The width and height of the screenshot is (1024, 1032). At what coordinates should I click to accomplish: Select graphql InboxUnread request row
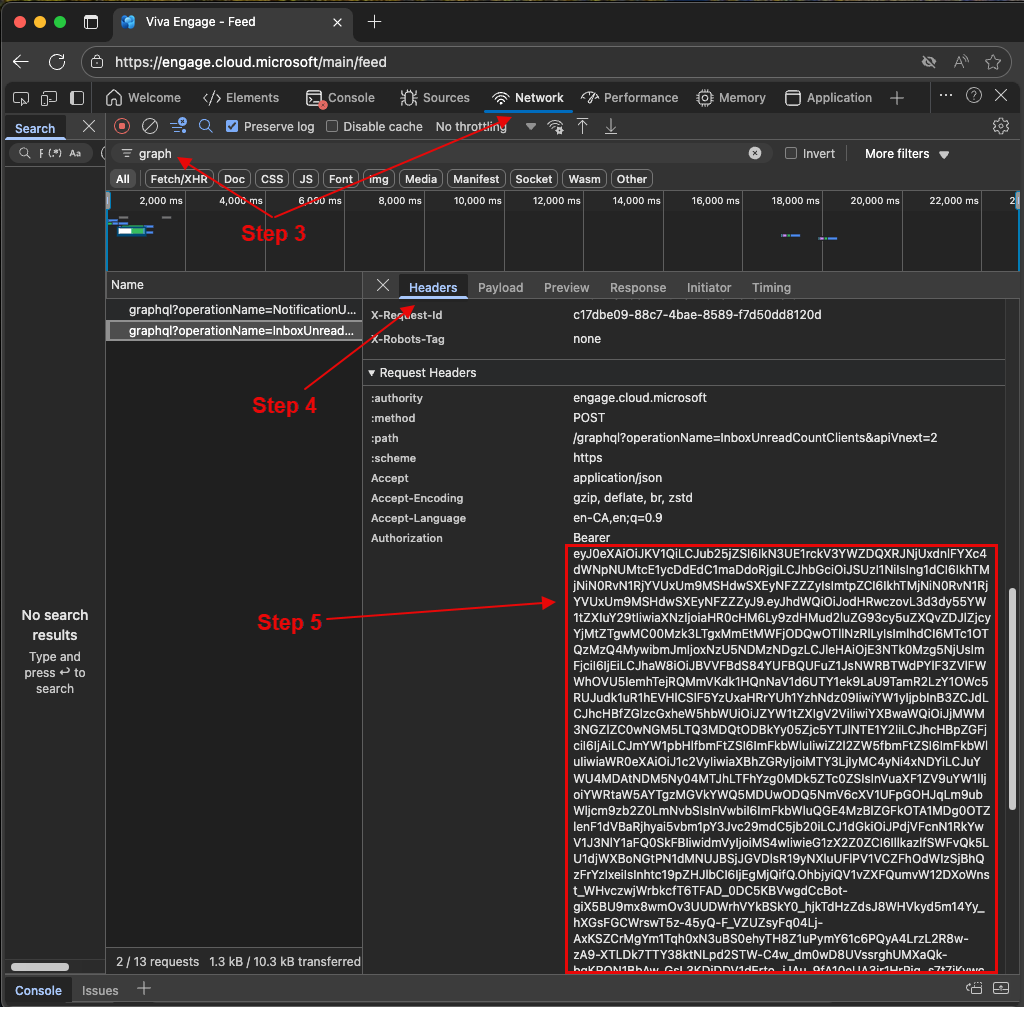pyautogui.click(x=234, y=330)
